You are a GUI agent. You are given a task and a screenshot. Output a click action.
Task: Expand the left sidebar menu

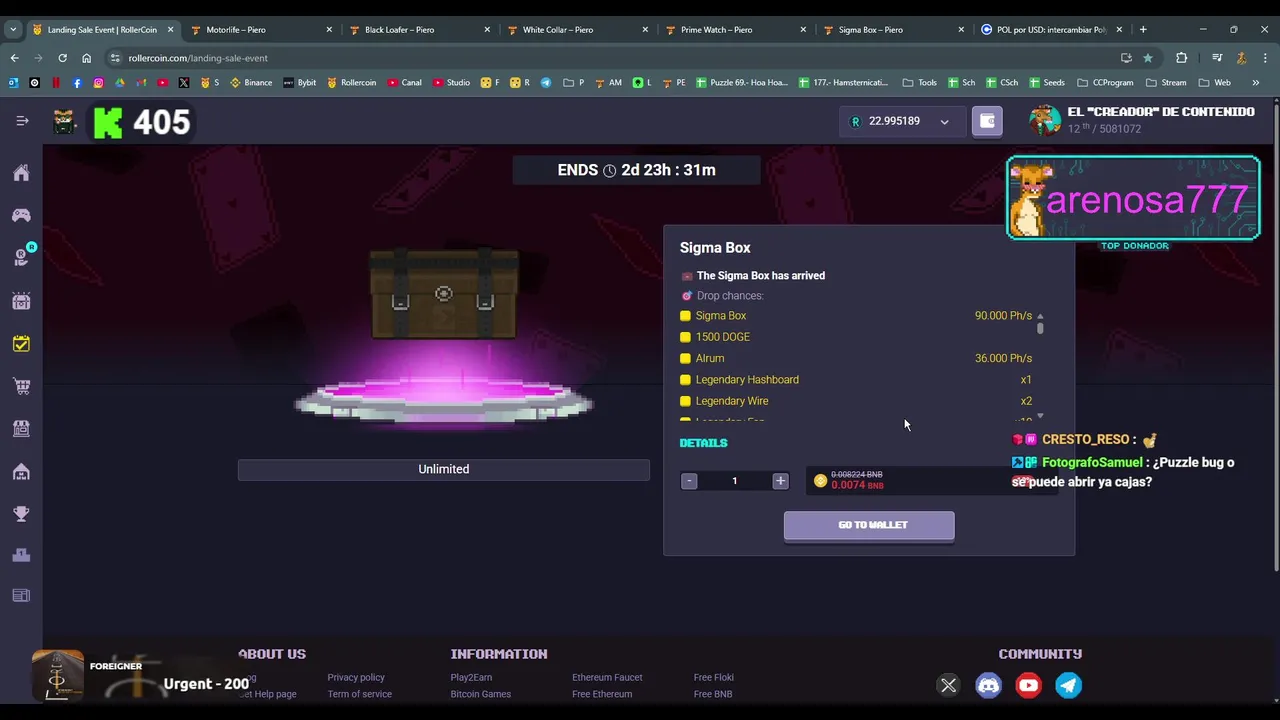(x=22, y=121)
